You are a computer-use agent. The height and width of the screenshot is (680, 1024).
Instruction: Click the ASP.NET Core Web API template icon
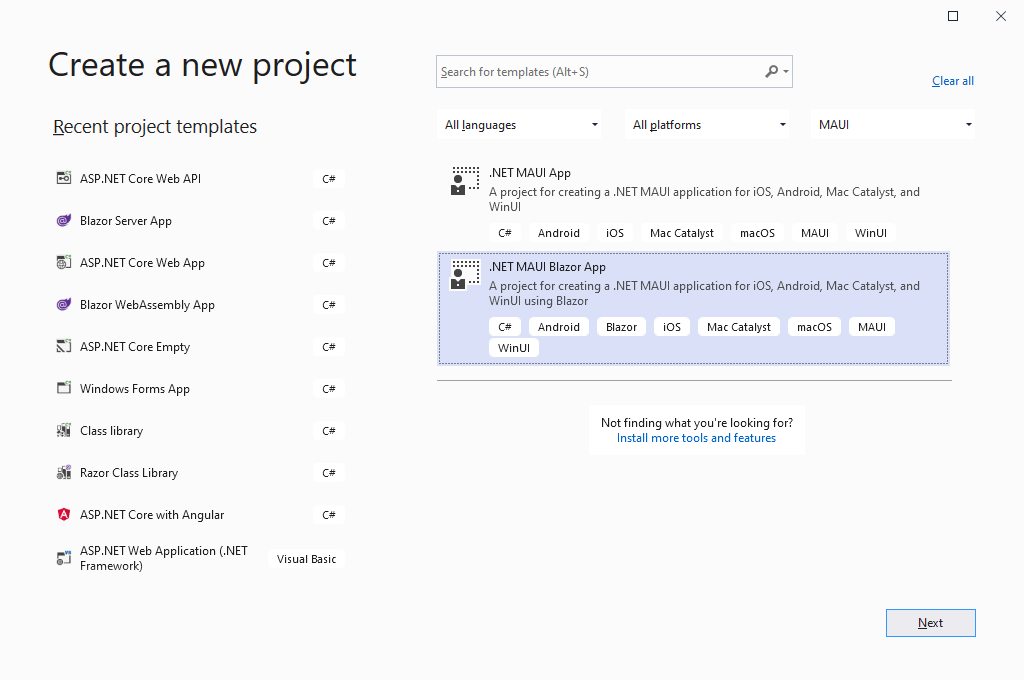click(x=63, y=178)
